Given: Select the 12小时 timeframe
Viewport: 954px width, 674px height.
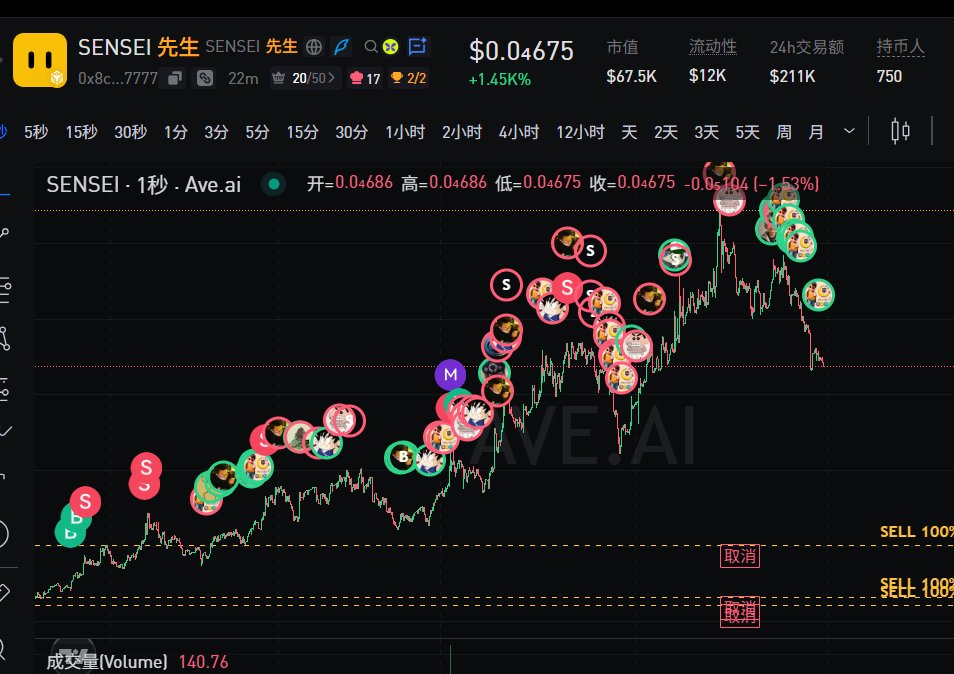Looking at the screenshot, I should coord(580,132).
